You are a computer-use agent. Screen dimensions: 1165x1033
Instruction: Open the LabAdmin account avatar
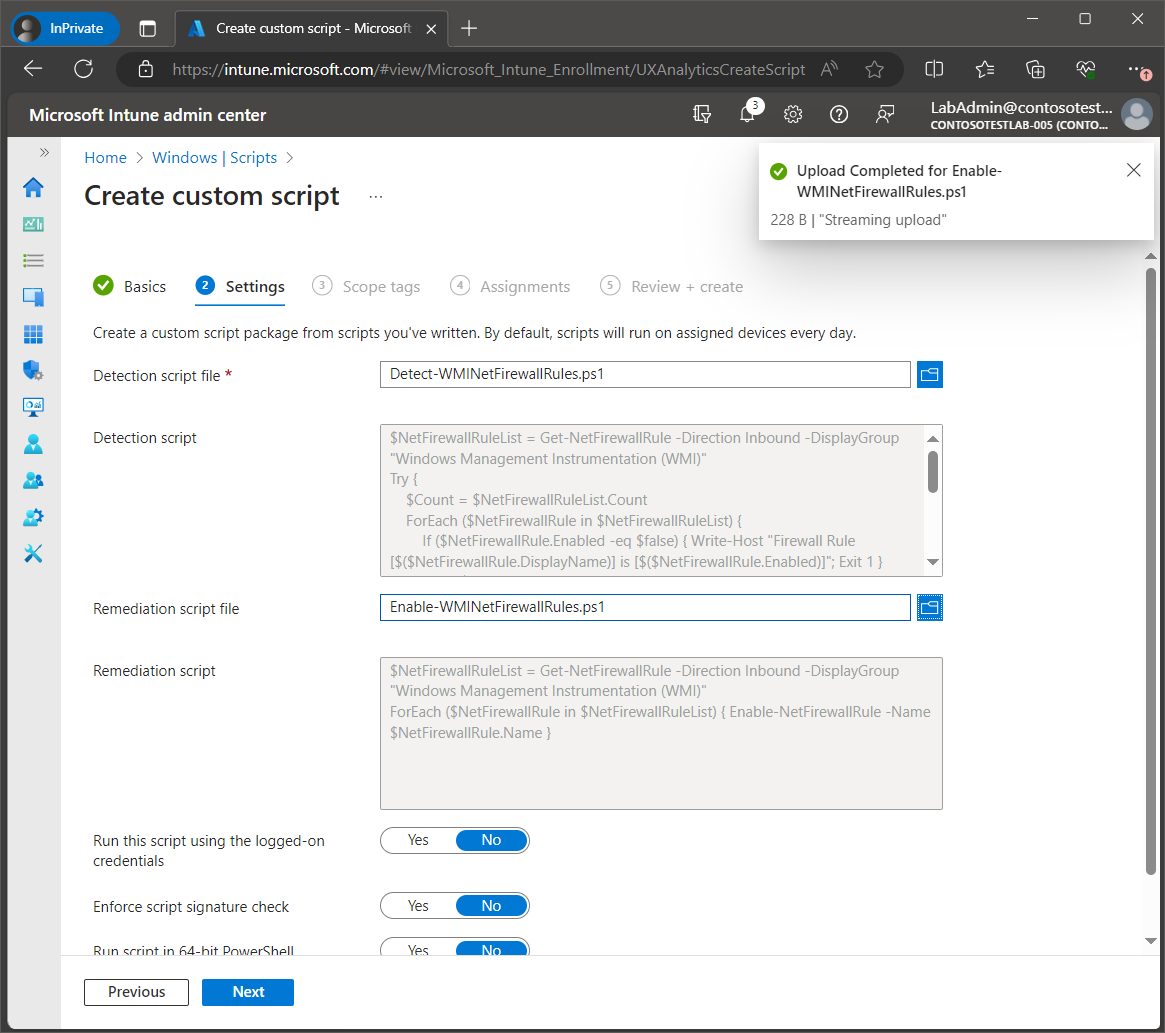[x=1136, y=114]
